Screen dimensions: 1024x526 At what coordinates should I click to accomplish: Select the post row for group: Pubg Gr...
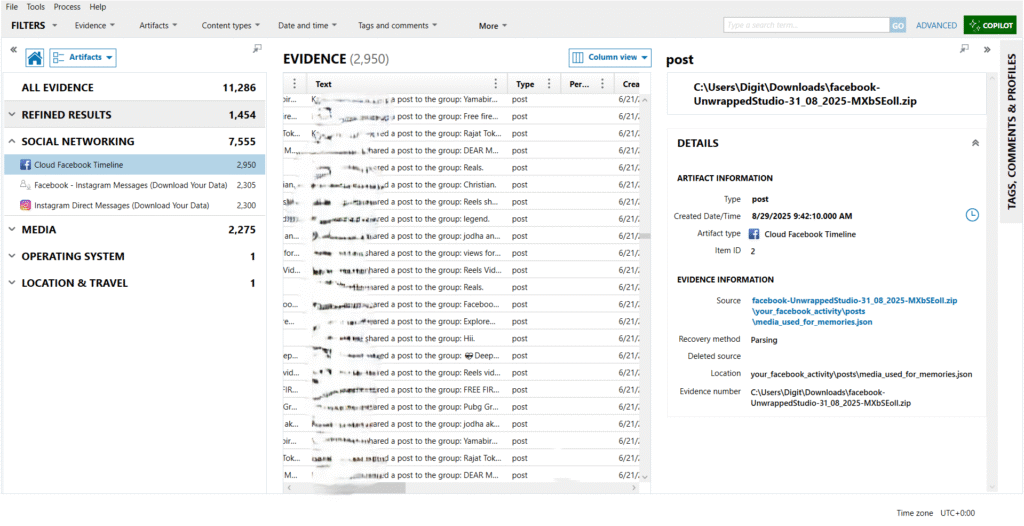[461, 406]
